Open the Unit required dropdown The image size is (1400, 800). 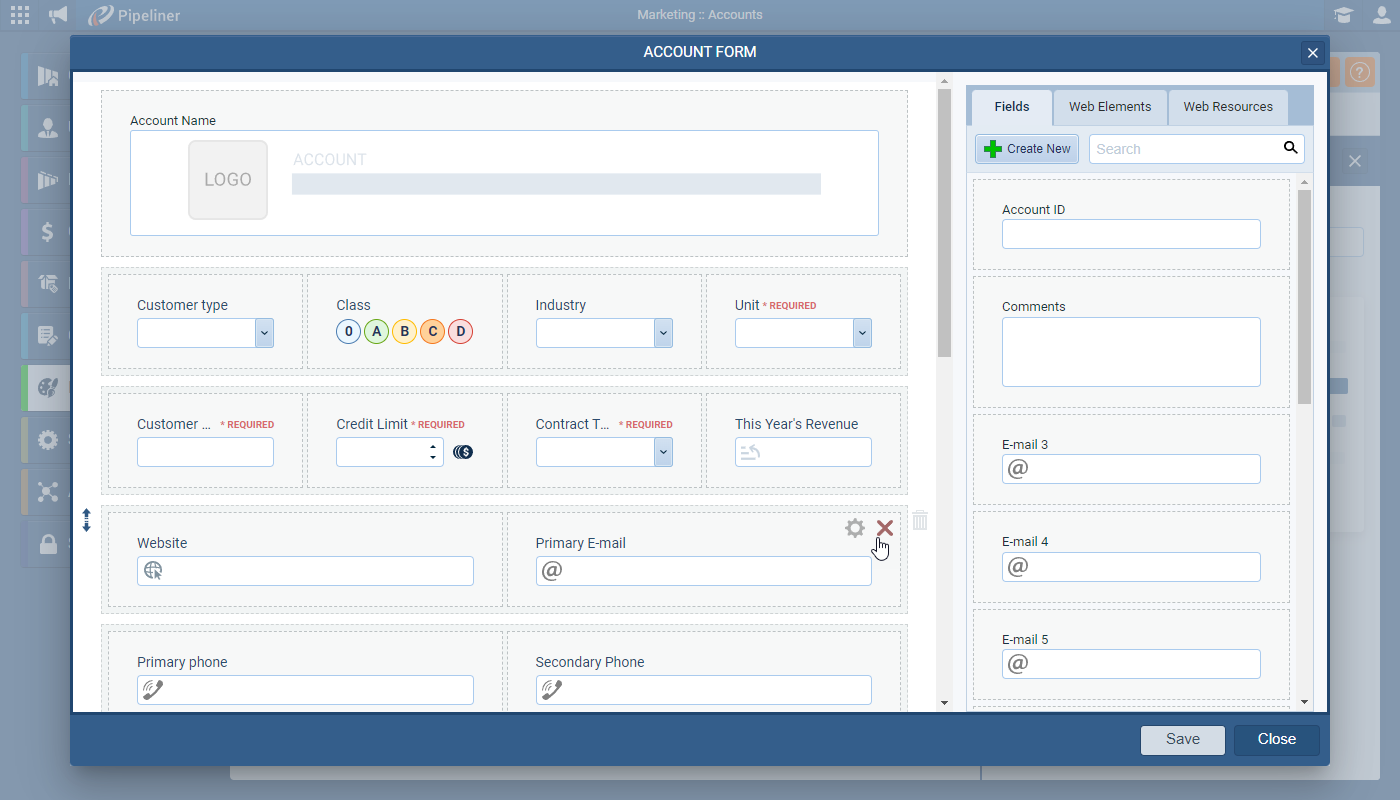click(862, 333)
